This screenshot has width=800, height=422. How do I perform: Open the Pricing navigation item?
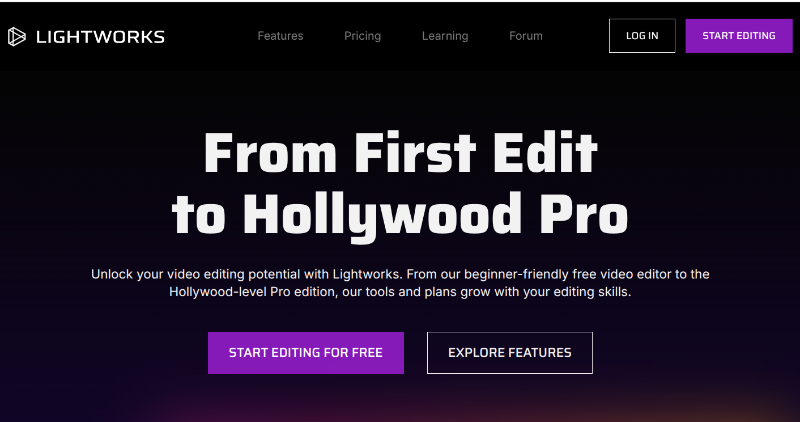click(362, 36)
